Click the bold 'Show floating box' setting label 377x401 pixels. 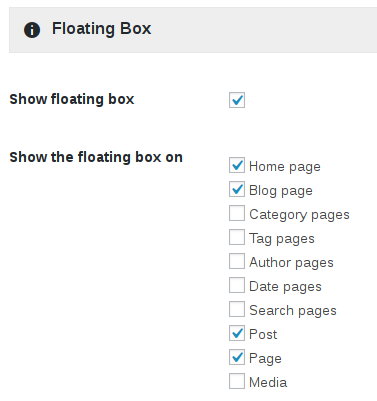[x=72, y=99]
